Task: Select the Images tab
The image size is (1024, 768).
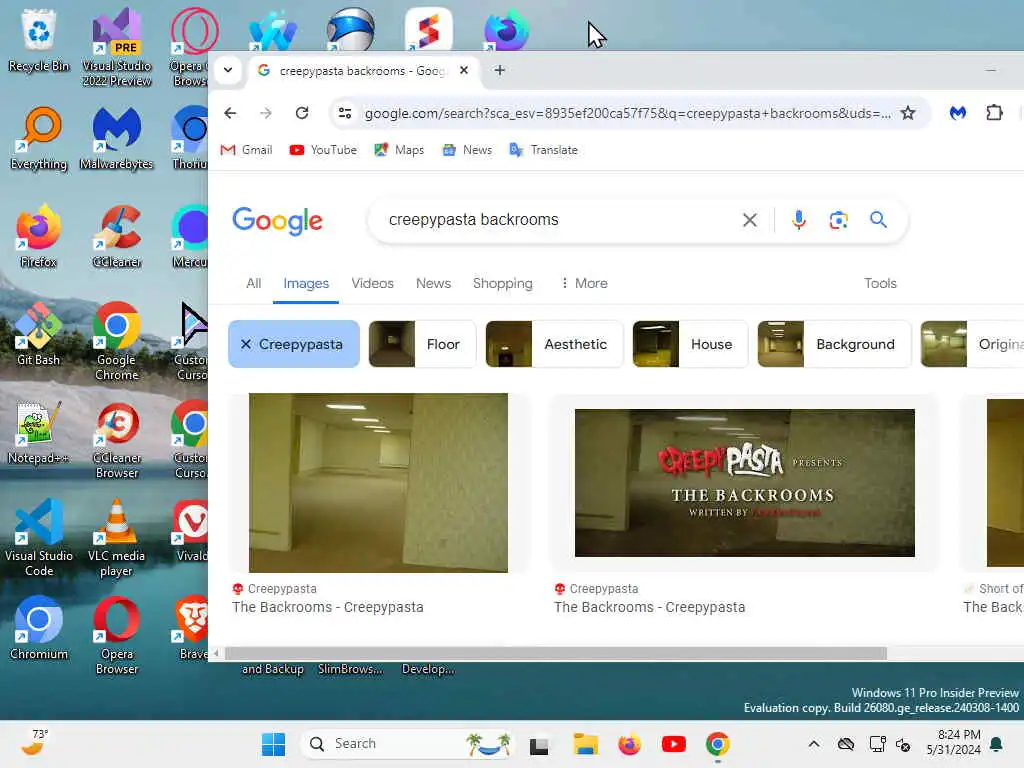Action: point(306,283)
